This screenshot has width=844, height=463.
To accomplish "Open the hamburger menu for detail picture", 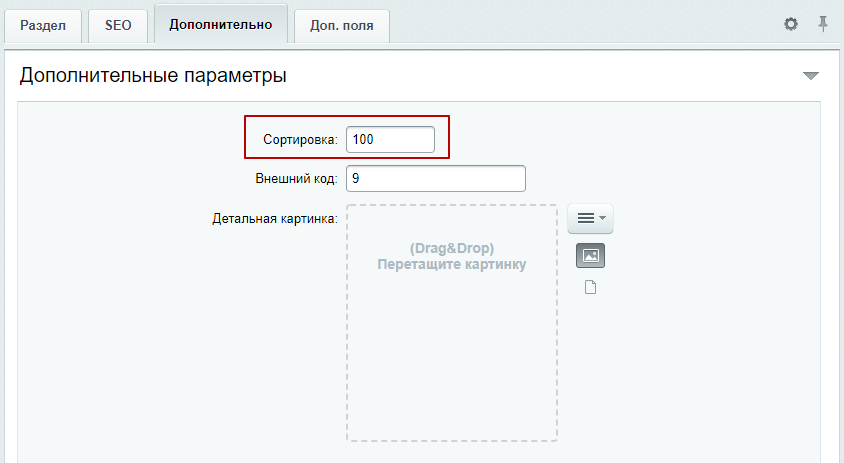I will tap(590, 218).
